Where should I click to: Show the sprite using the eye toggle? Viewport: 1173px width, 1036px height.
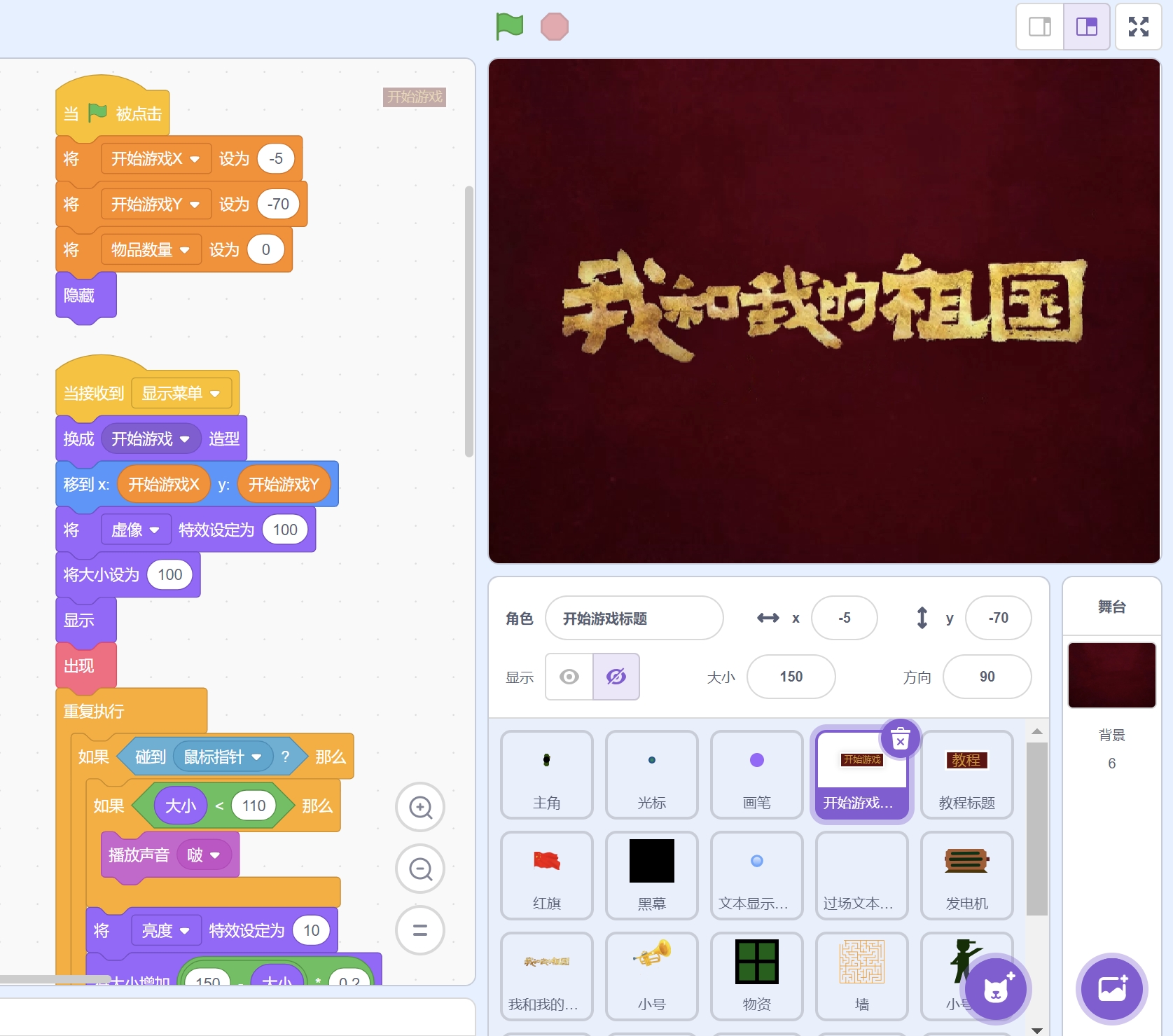(569, 677)
